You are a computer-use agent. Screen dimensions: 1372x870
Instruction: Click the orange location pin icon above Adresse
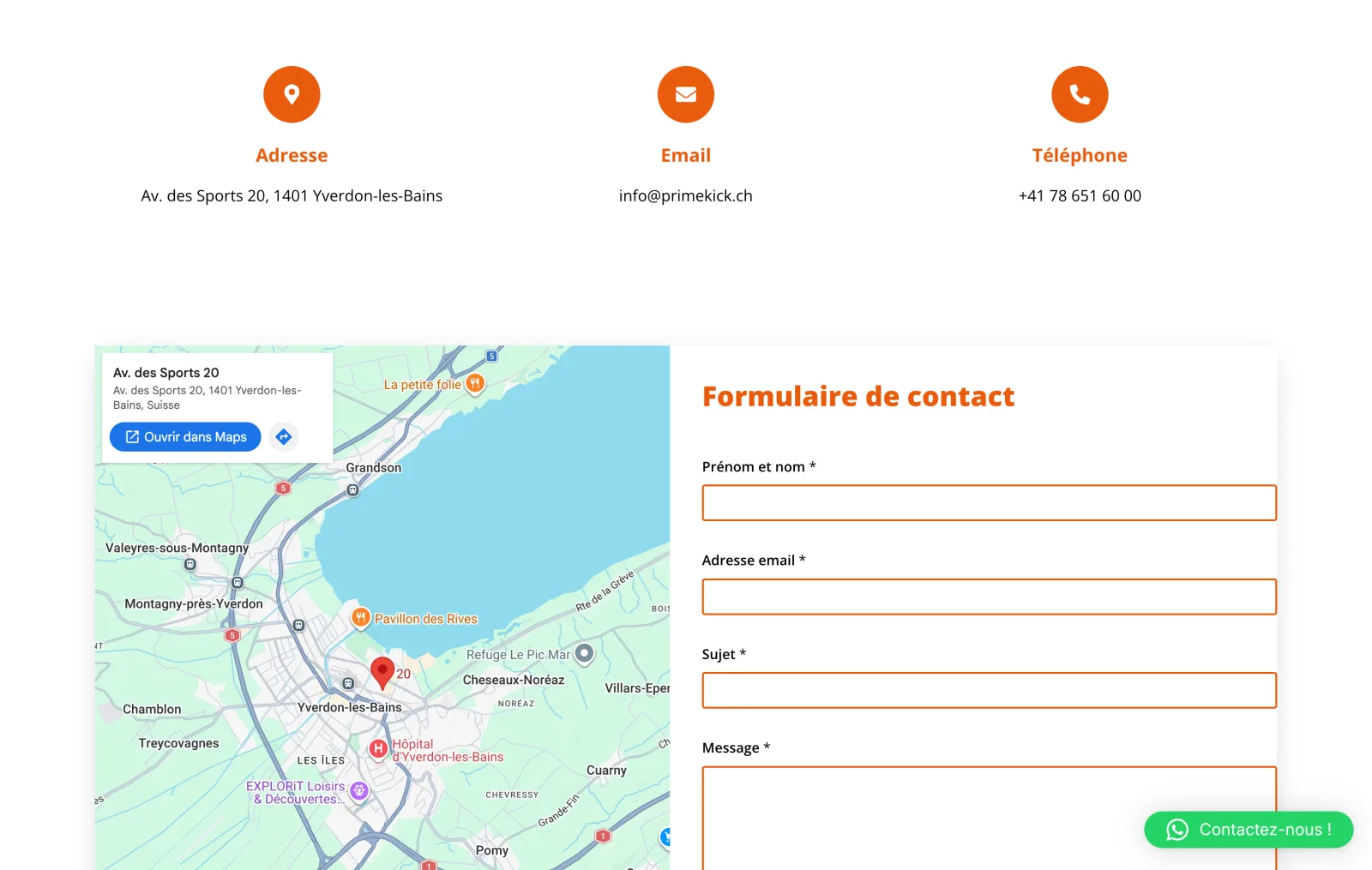coord(292,94)
